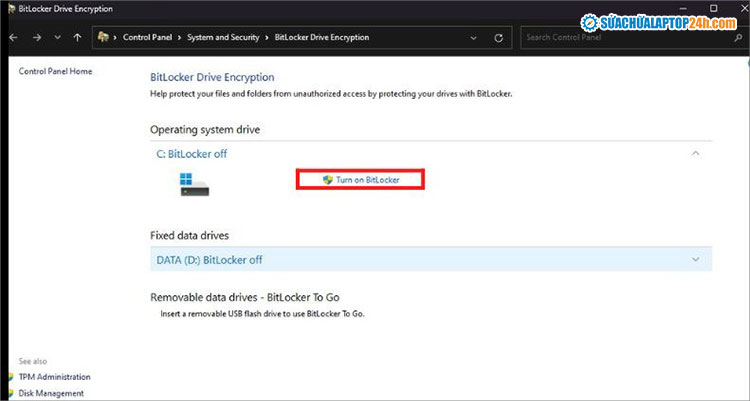This screenshot has height=401, width=750.
Task: Click the address bar Control Panel icon
Action: [x=103, y=37]
